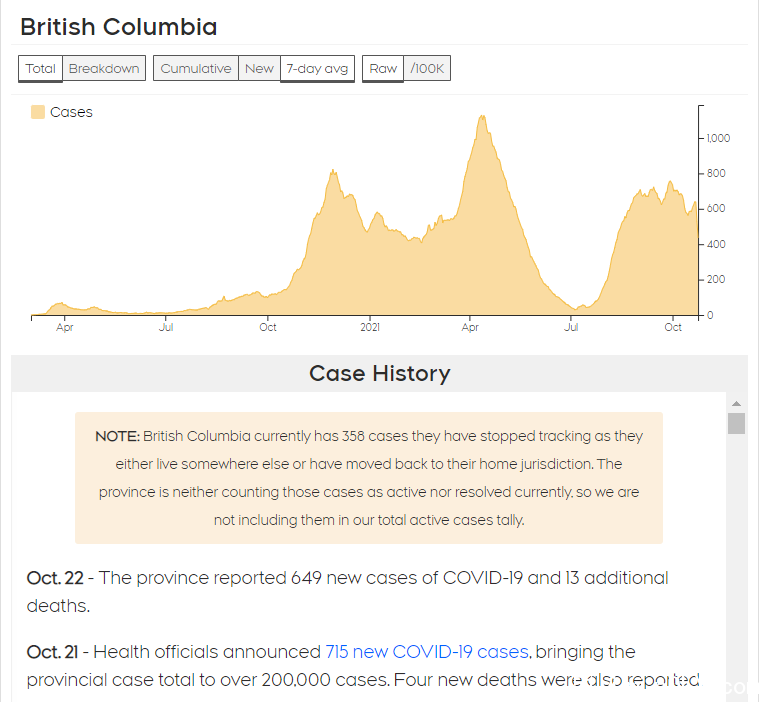Click the Cases legend color swatch

tap(38, 112)
